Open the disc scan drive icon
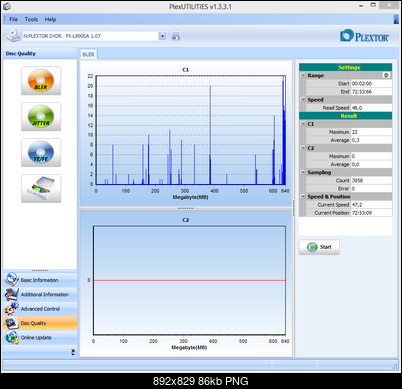This screenshot has width=402, height=389. pos(41,189)
